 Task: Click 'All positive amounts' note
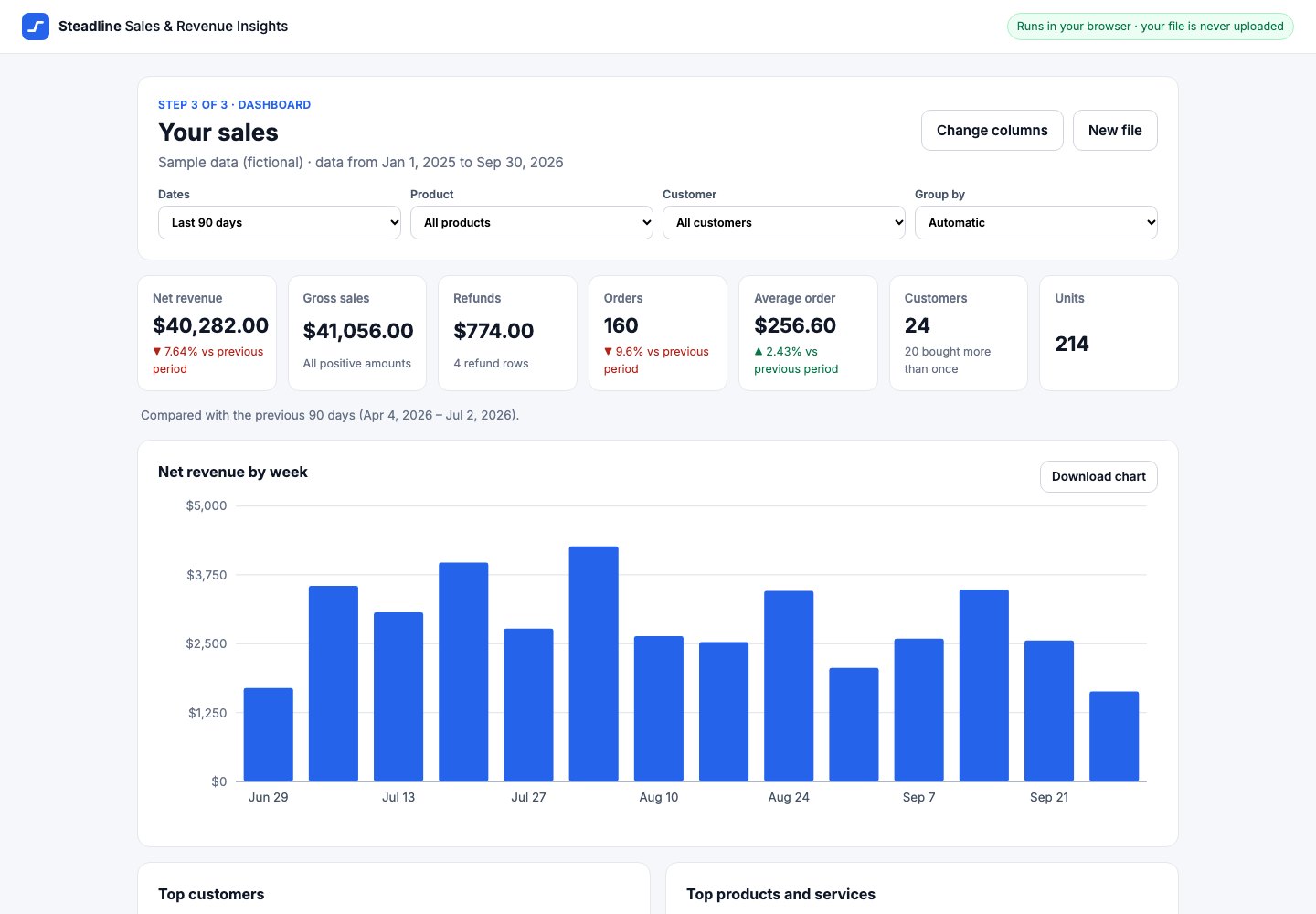point(357,363)
